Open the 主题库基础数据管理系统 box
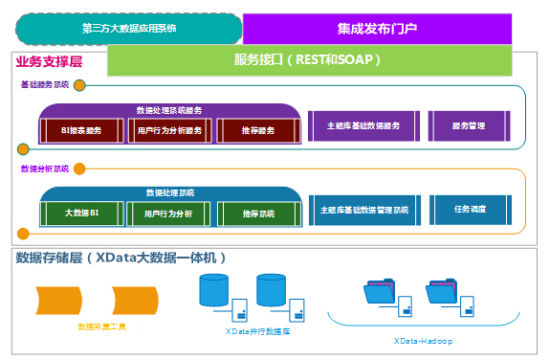 (365, 210)
